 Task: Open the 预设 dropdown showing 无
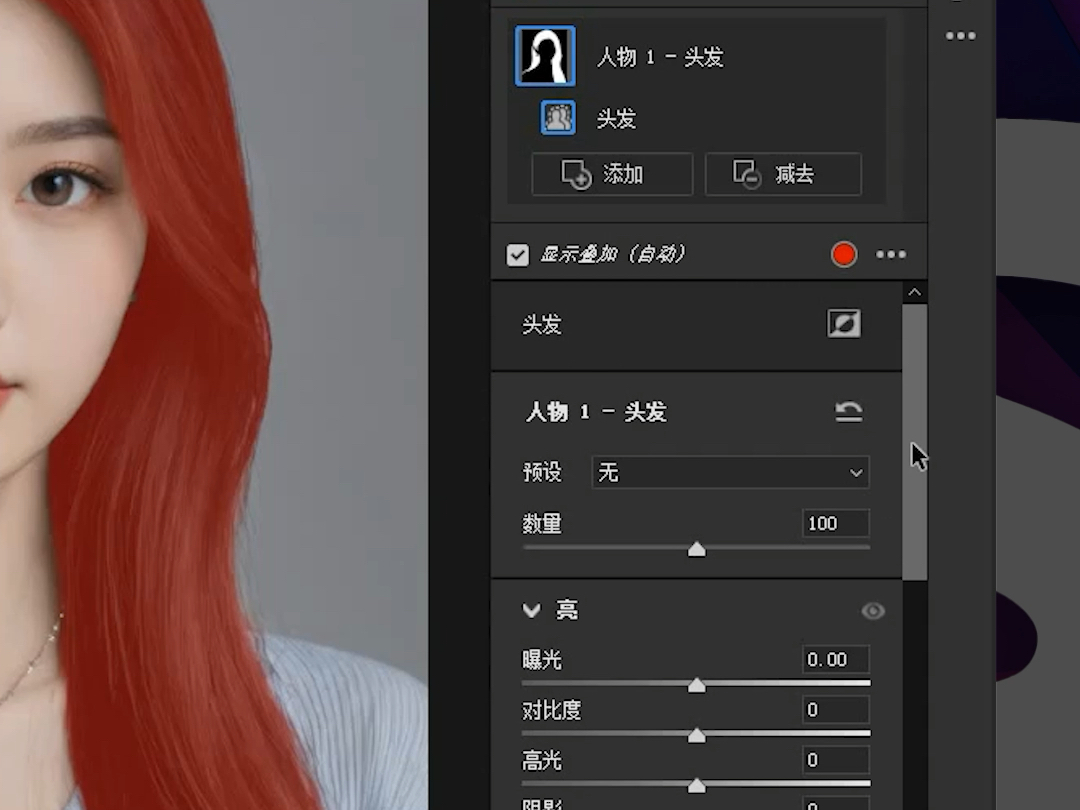[730, 472]
